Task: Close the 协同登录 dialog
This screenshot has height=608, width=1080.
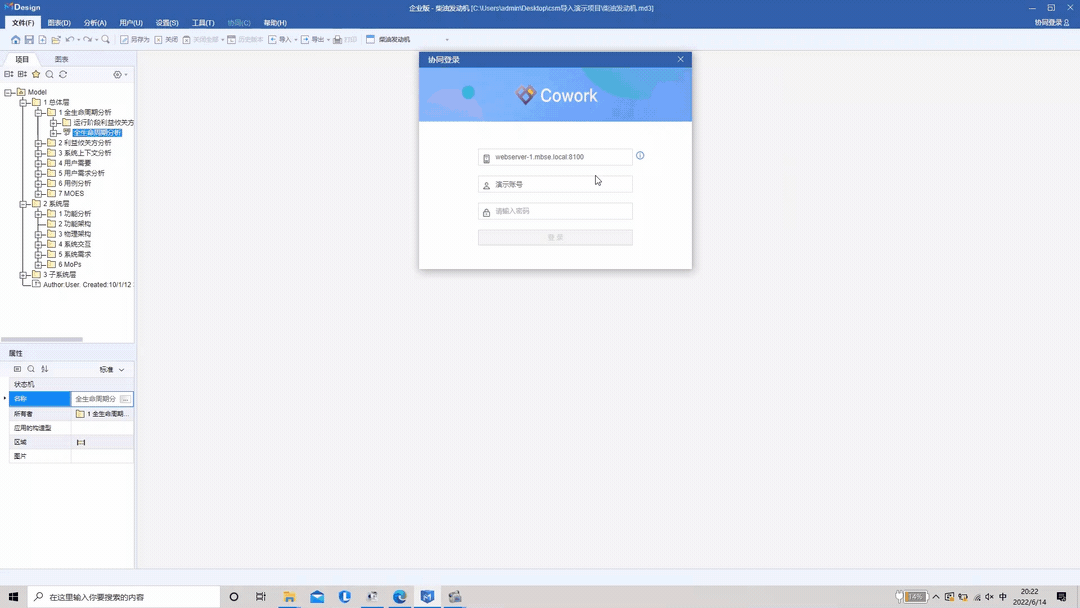Action: click(681, 60)
